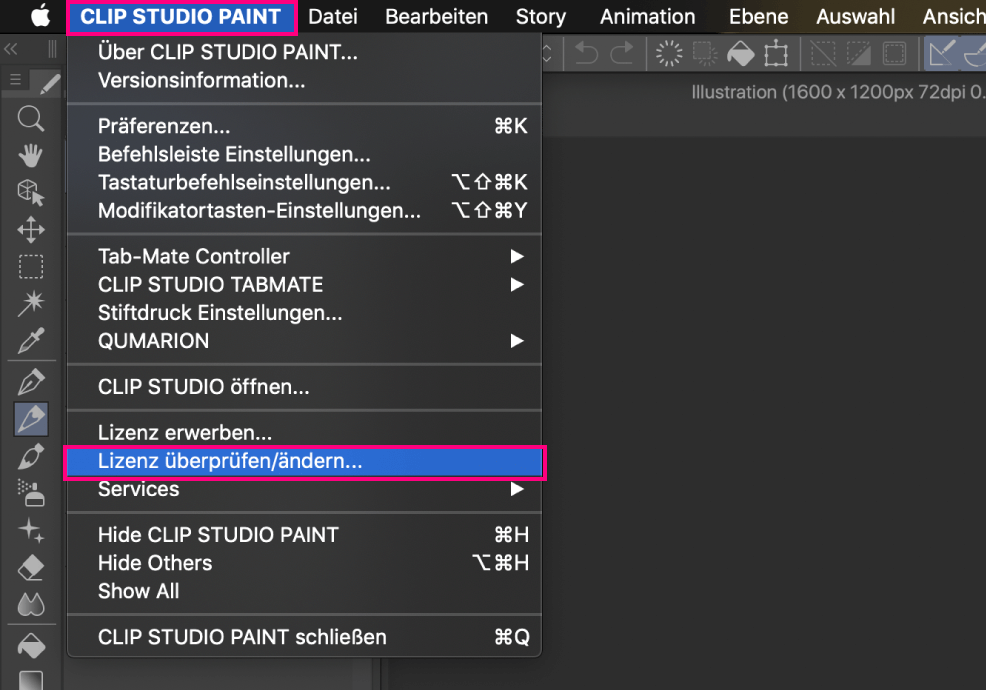Choose Lizenz überprüfen/ändern menu entry
The image size is (986, 690).
[230, 461]
